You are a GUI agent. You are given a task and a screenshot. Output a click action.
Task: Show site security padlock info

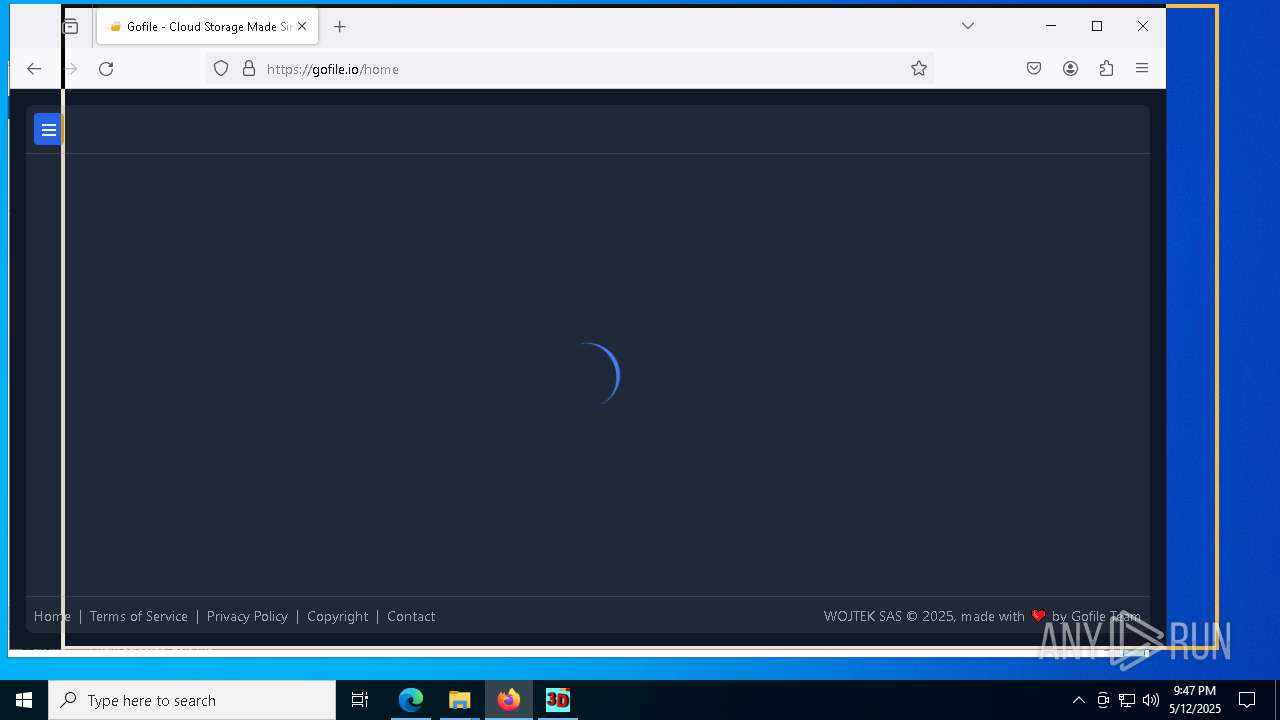(249, 69)
